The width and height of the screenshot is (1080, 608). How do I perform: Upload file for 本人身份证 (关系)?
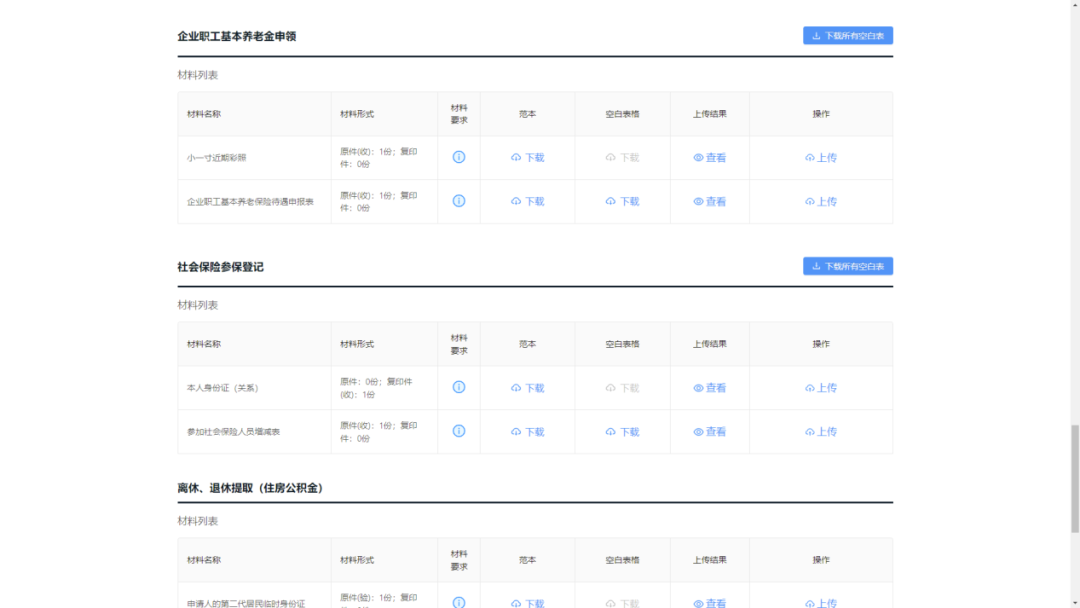[x=820, y=388]
